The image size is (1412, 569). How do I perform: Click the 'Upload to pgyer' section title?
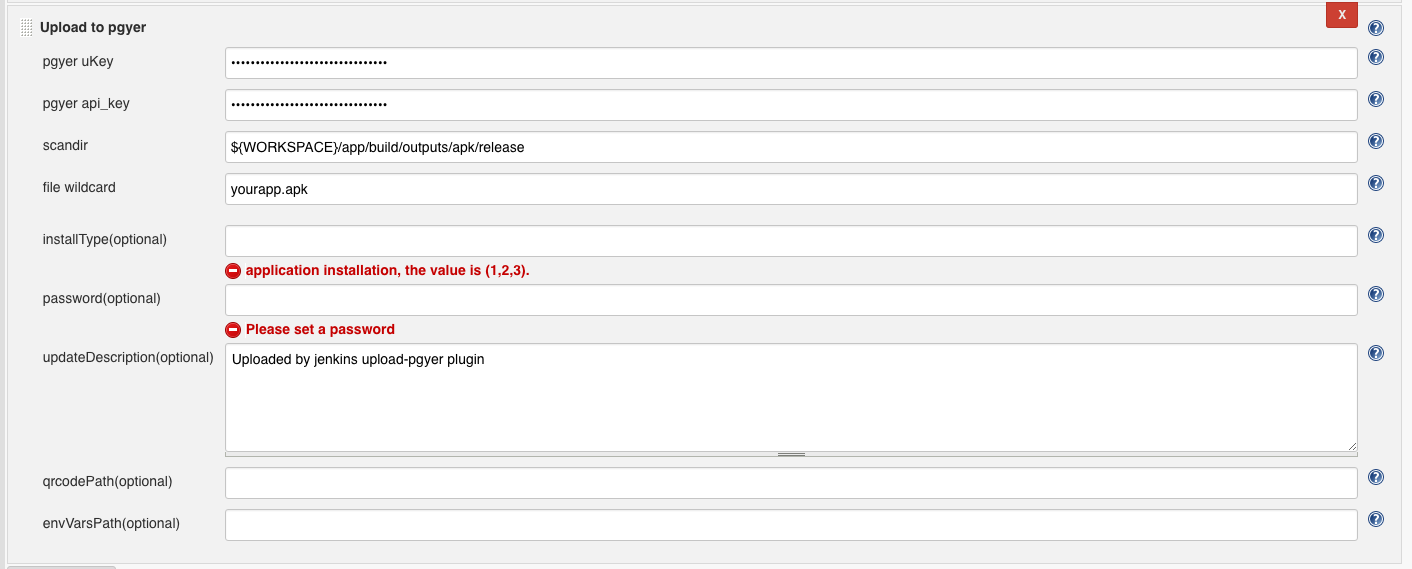(93, 27)
